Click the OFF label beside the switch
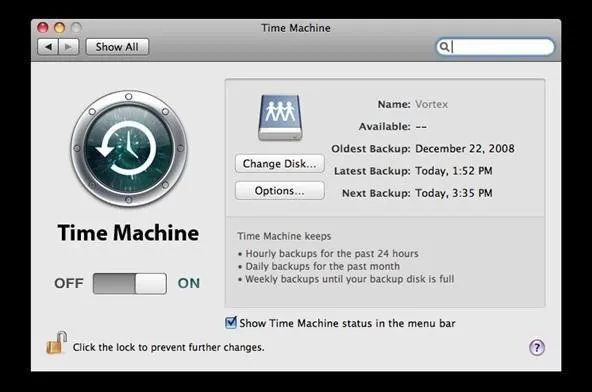The height and width of the screenshot is (392, 592). [x=69, y=283]
